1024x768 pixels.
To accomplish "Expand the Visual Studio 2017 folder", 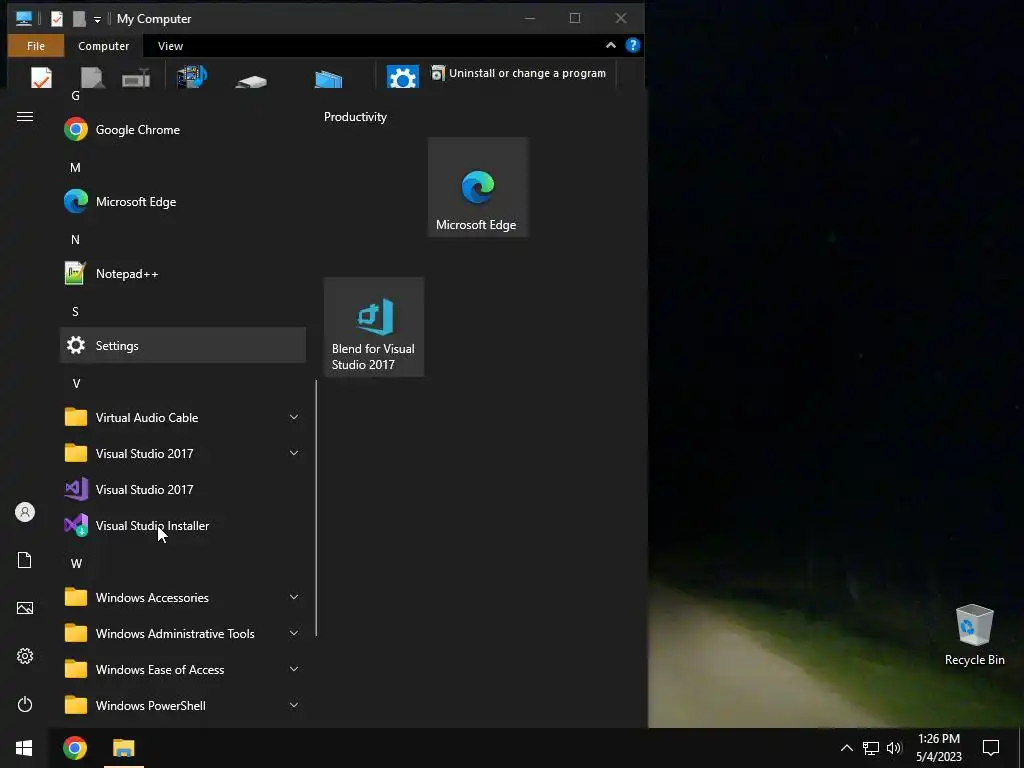I will pos(183,454).
